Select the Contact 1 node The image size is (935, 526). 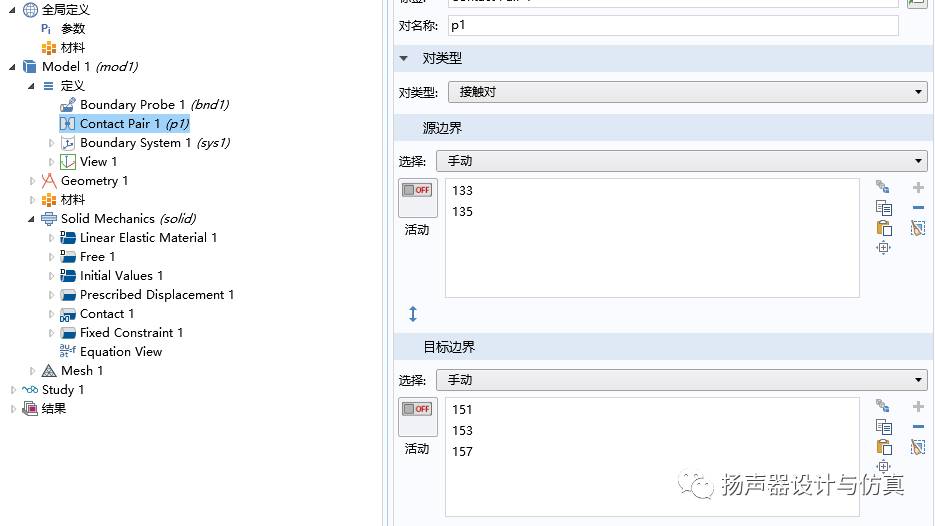tap(106, 314)
